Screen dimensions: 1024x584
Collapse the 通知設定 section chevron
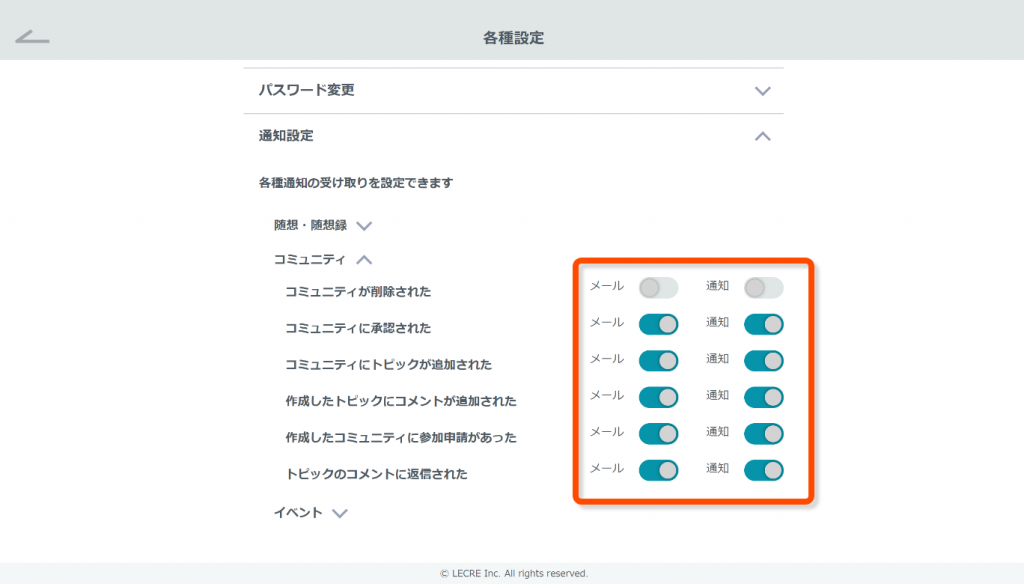(762, 136)
